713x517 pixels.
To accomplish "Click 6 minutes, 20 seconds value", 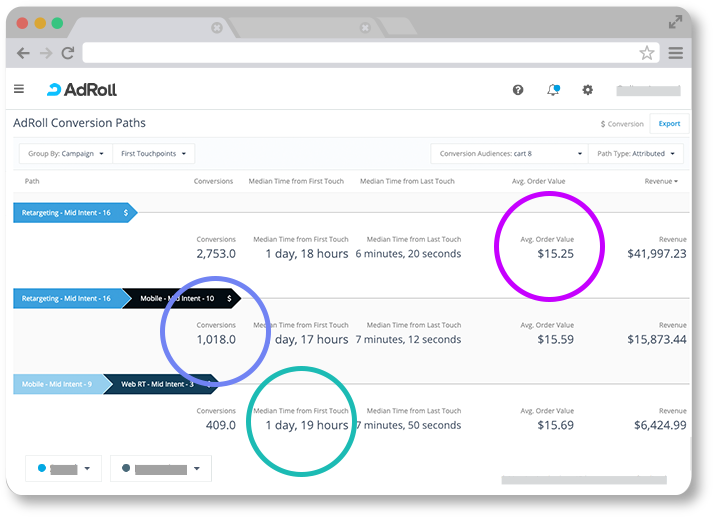I will tap(408, 254).
